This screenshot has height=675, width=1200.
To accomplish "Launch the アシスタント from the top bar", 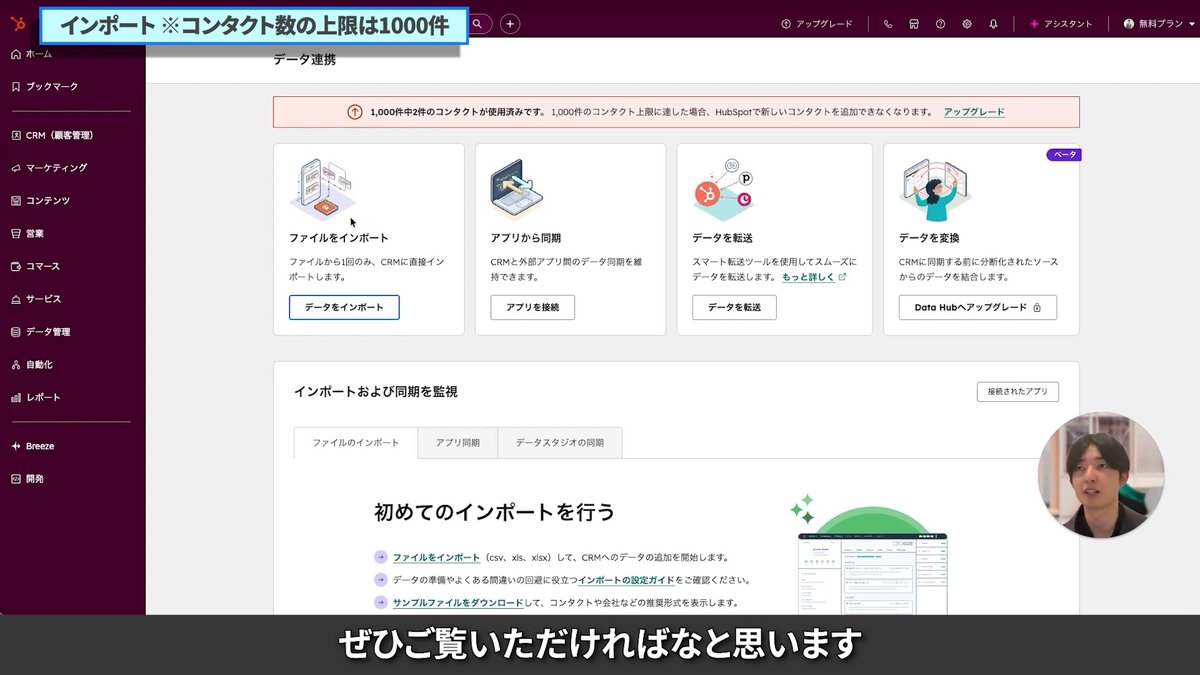I will (1062, 22).
